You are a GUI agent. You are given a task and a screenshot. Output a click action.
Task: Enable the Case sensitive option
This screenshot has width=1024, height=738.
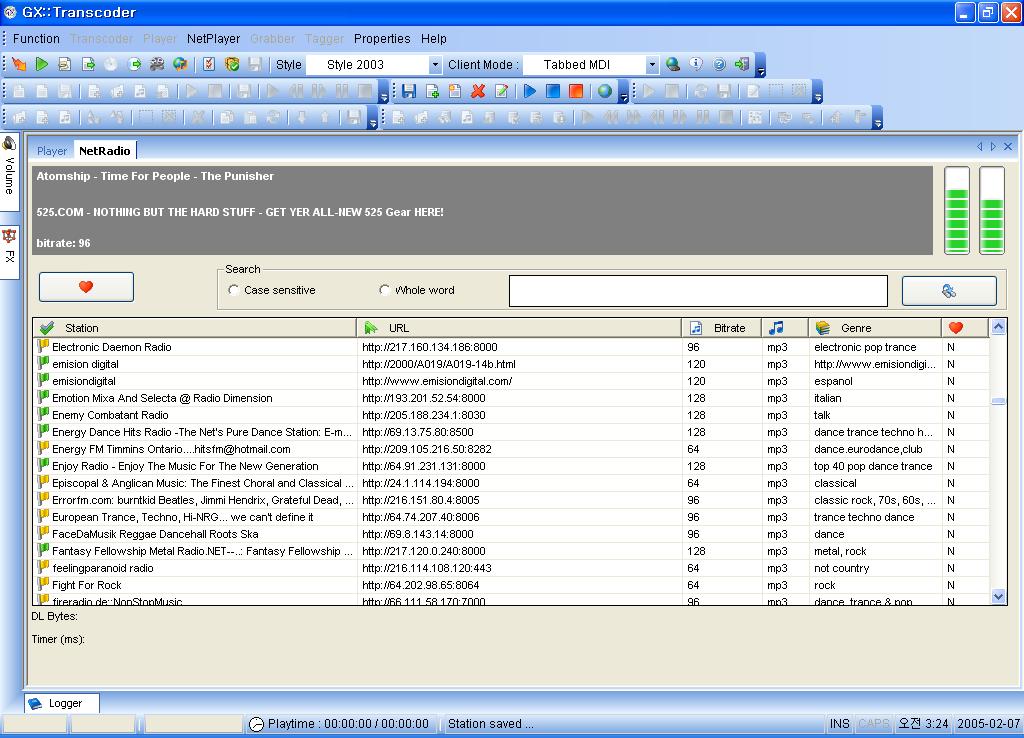click(234, 291)
